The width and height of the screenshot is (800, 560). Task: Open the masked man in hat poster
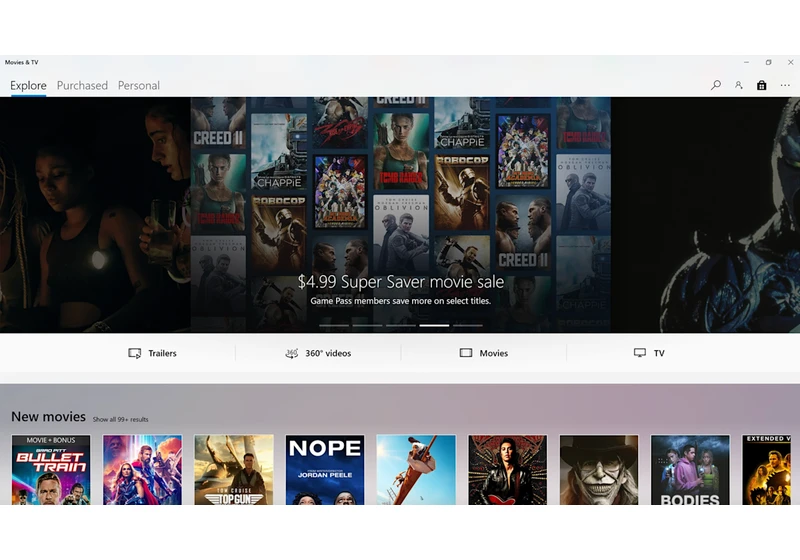[x=599, y=470]
